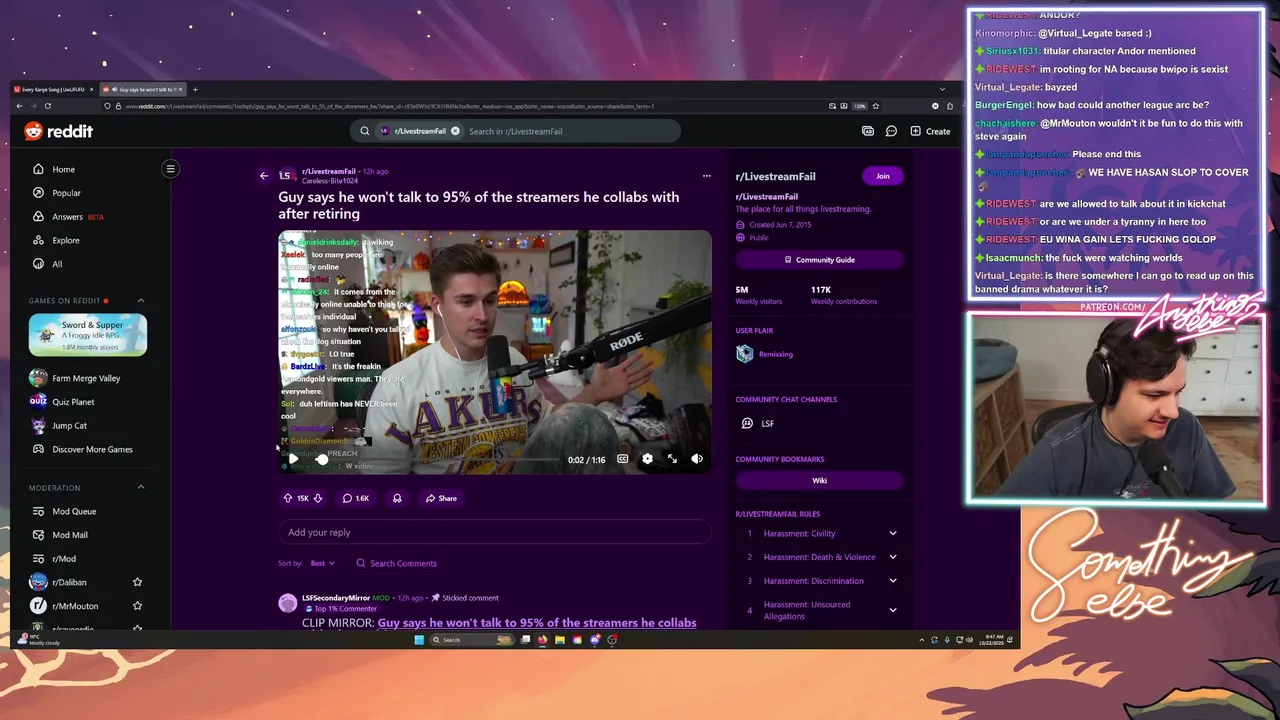This screenshot has width=1280, height=720.
Task: Open the Community Guide
Action: coord(819,260)
